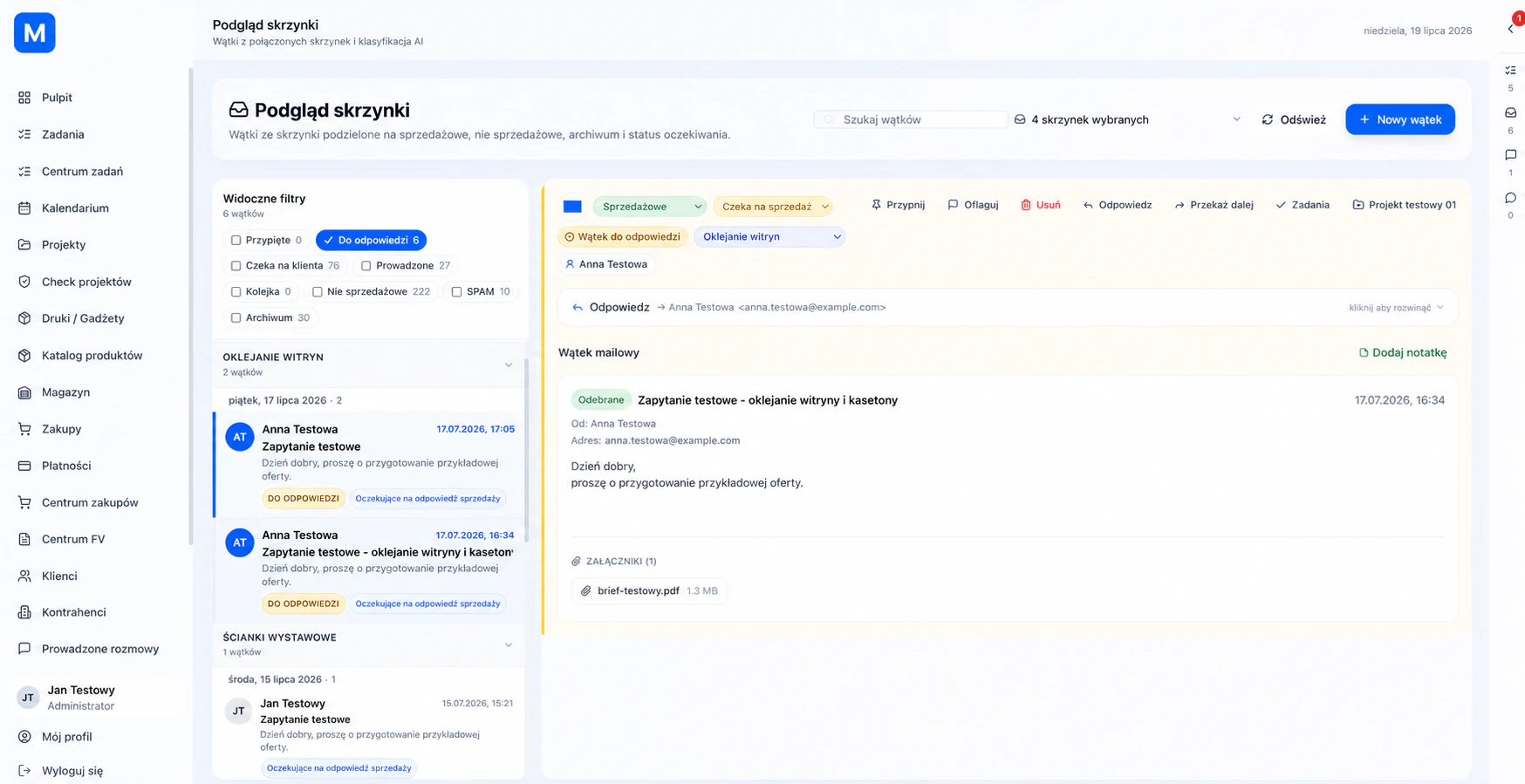The width and height of the screenshot is (1525, 784).
Task: Click the message icon with count 1
Action: coord(1510,155)
